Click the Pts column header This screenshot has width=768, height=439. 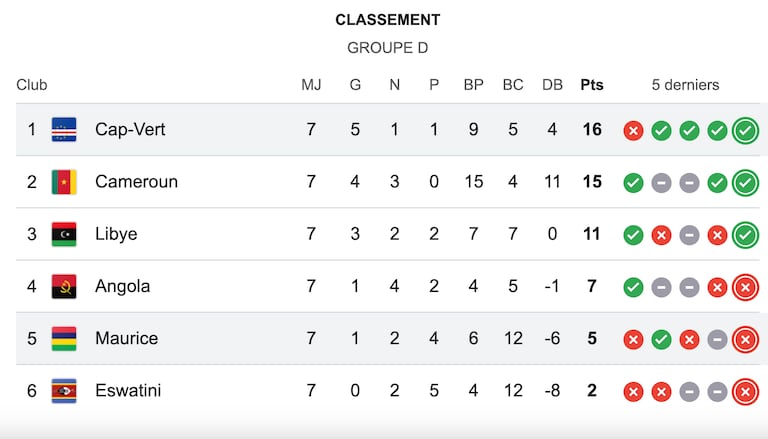pyautogui.click(x=592, y=85)
